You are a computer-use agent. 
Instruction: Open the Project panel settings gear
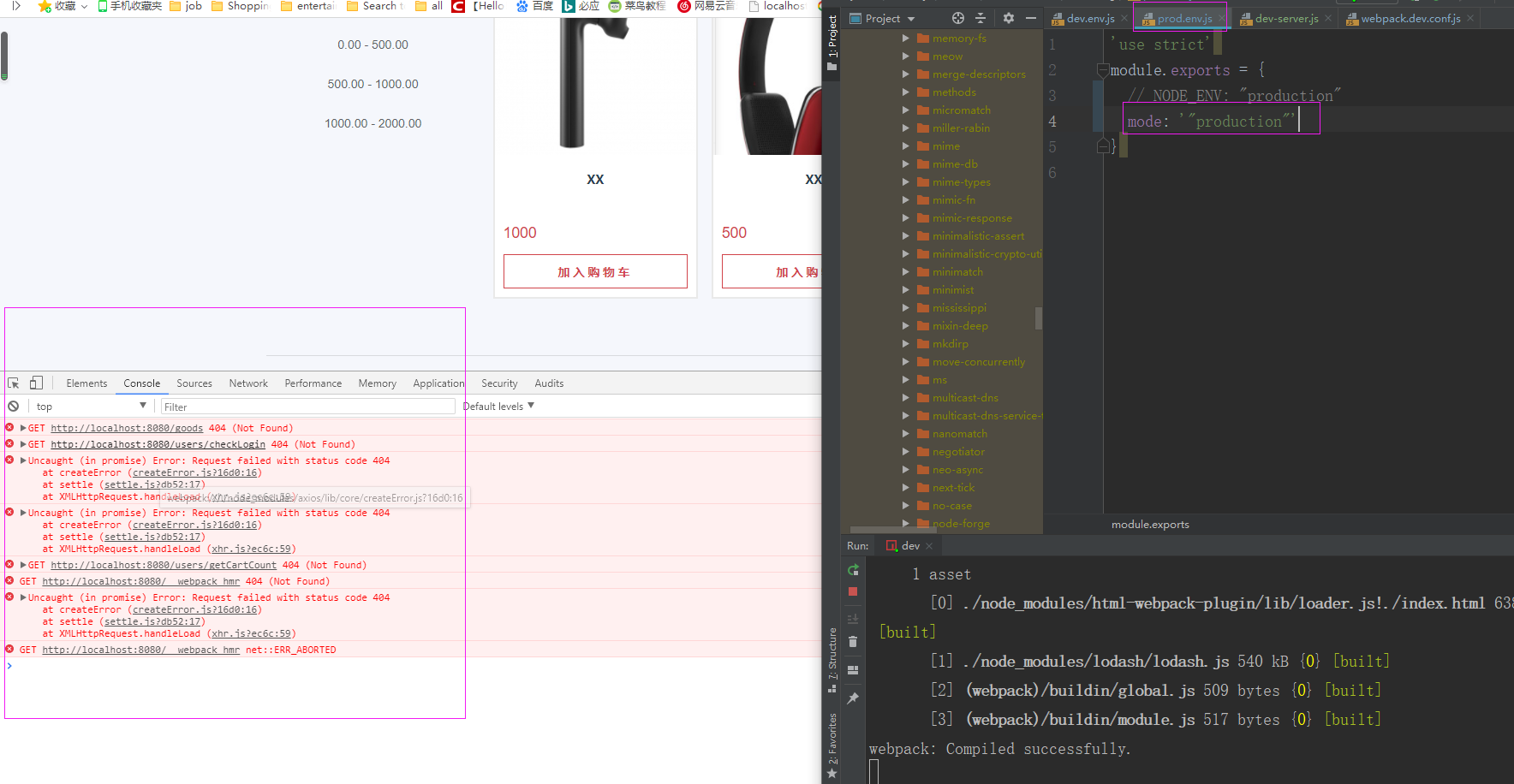tap(1009, 17)
